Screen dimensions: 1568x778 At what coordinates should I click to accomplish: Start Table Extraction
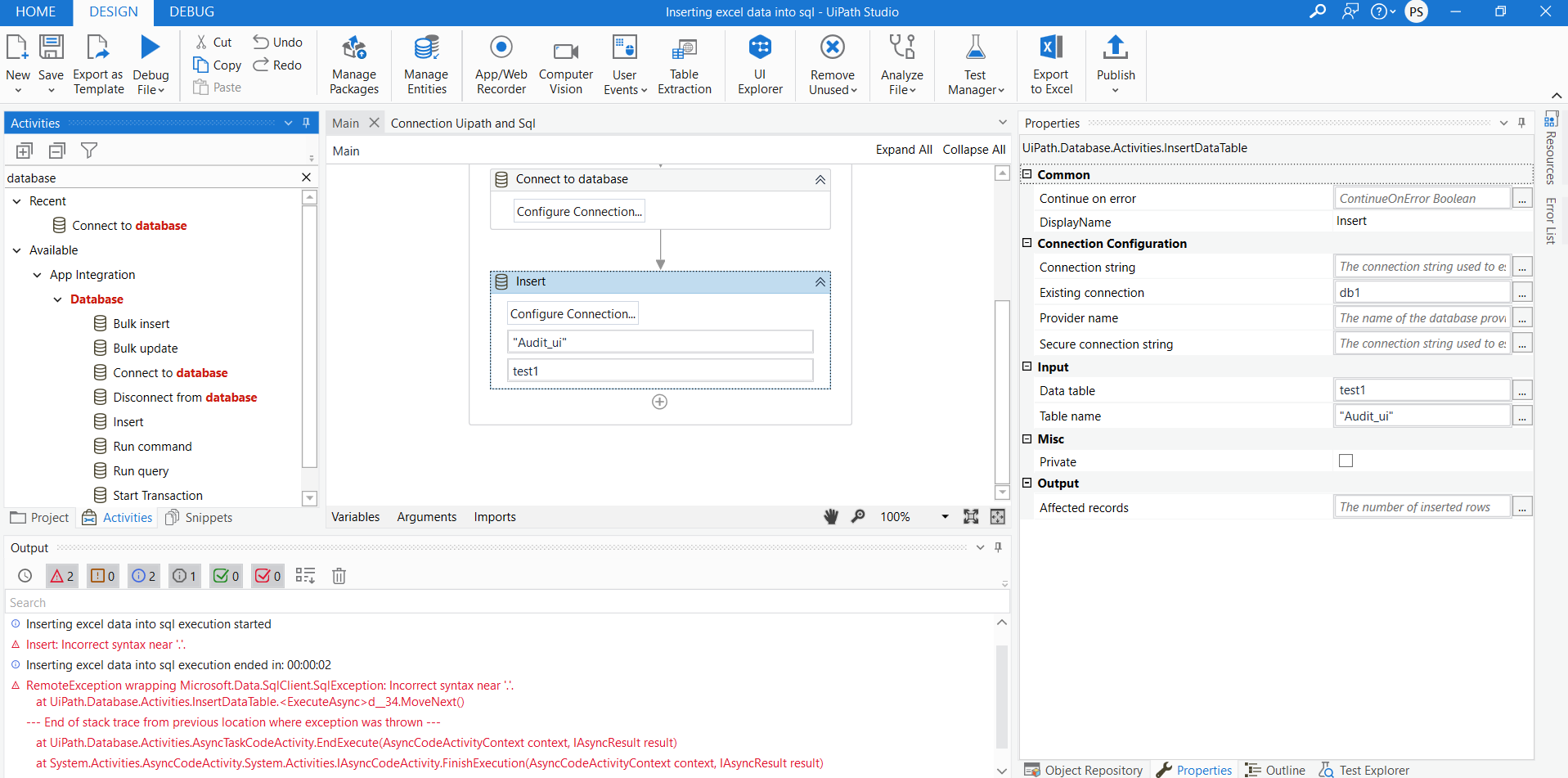(x=684, y=64)
